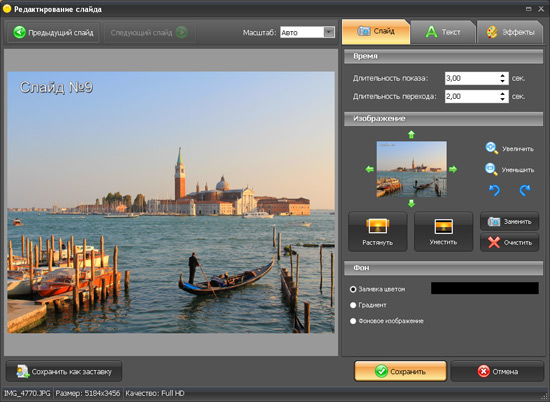Choose Фоновое изображение radio button
This screenshot has height=402, width=550.
[353, 321]
